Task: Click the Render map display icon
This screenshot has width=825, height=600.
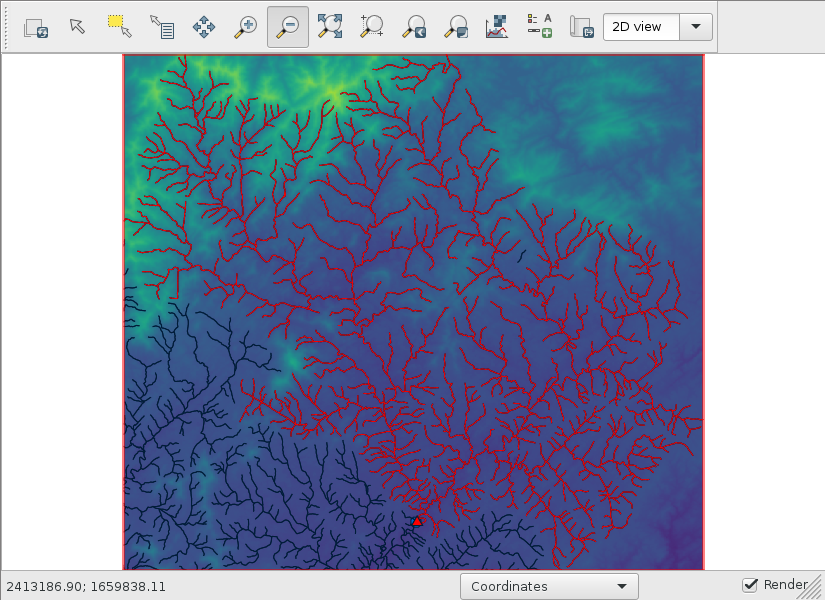Action: pos(36,28)
